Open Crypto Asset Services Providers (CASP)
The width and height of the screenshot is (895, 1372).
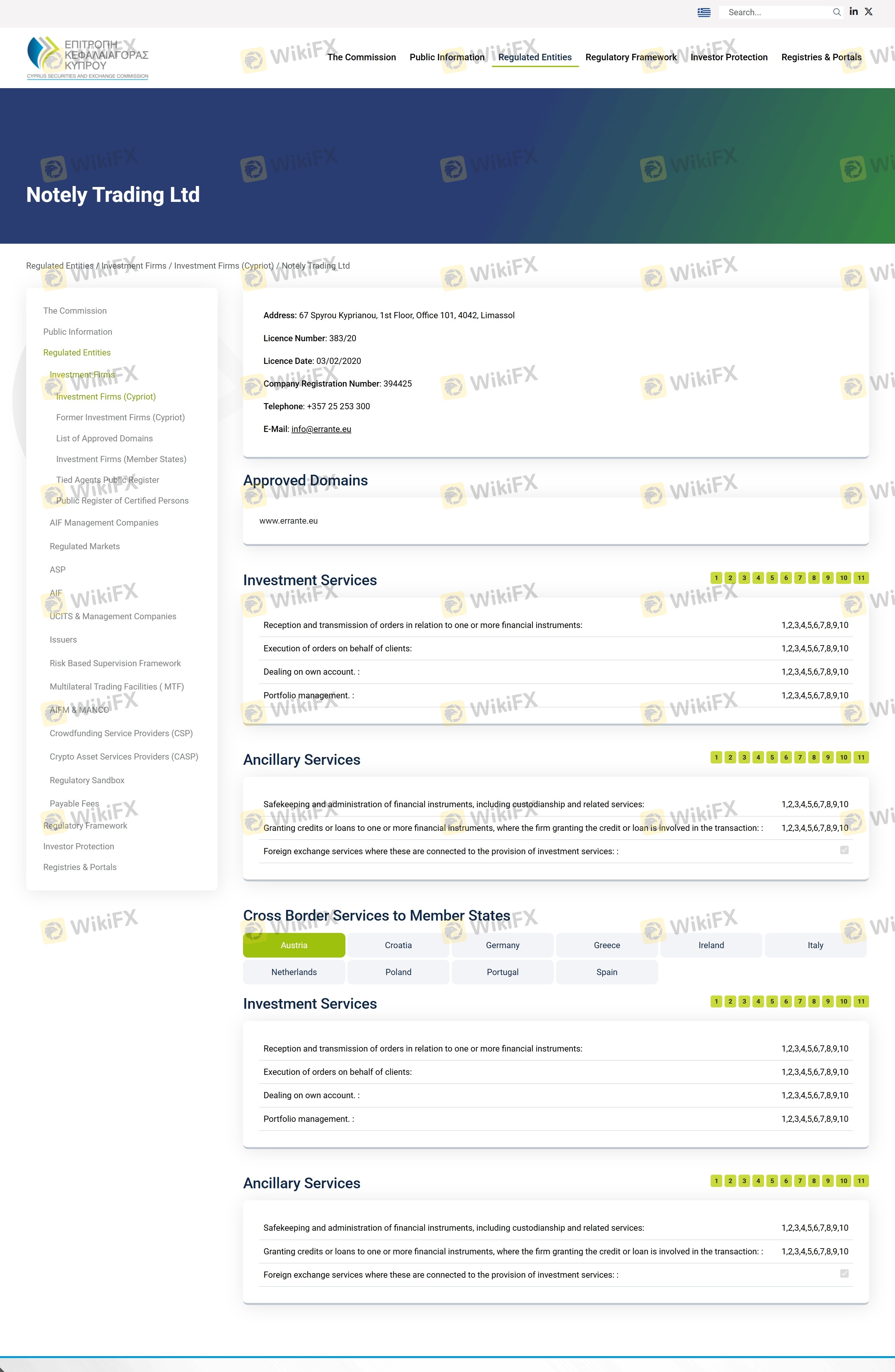(124, 756)
